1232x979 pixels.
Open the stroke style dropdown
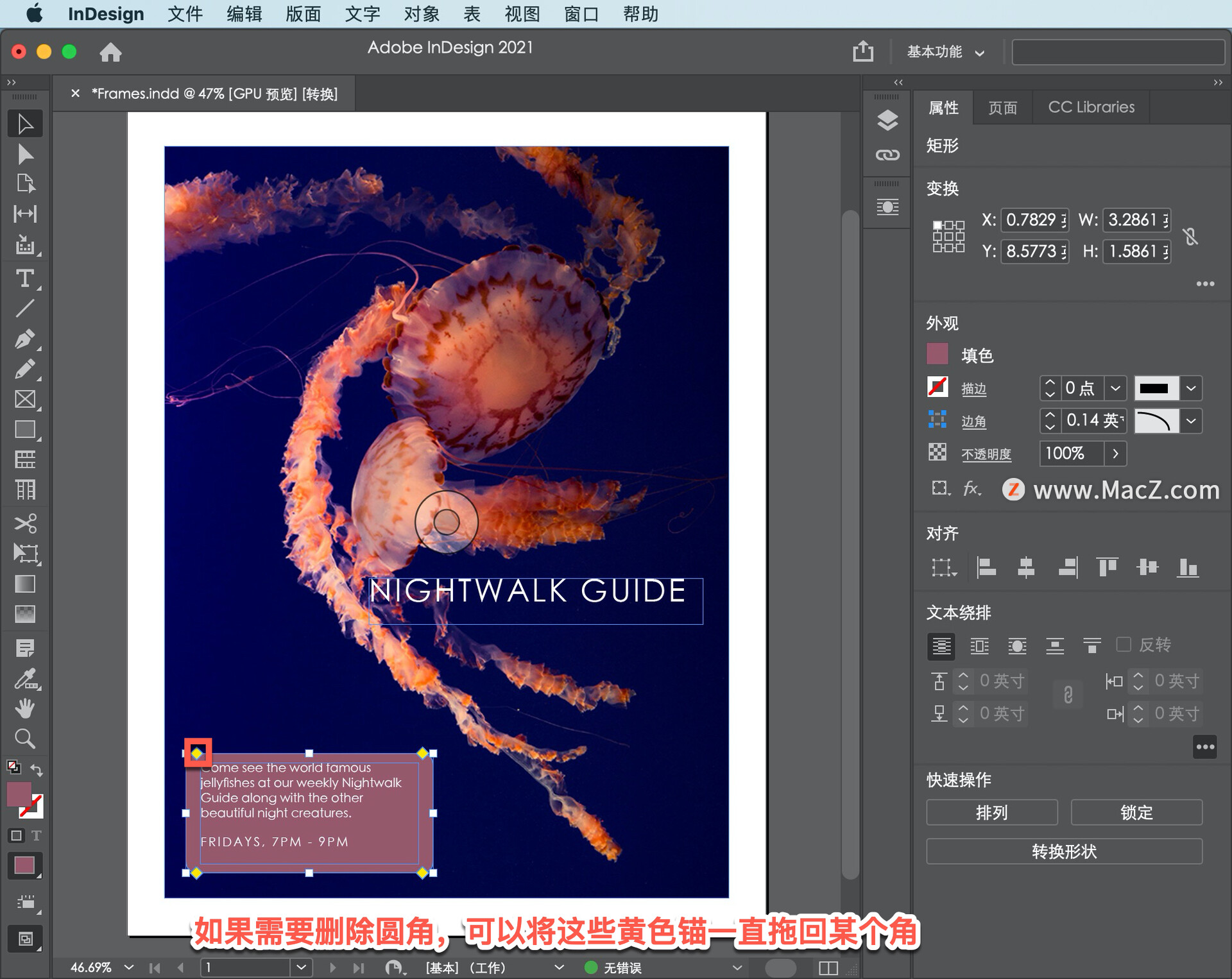[1191, 388]
